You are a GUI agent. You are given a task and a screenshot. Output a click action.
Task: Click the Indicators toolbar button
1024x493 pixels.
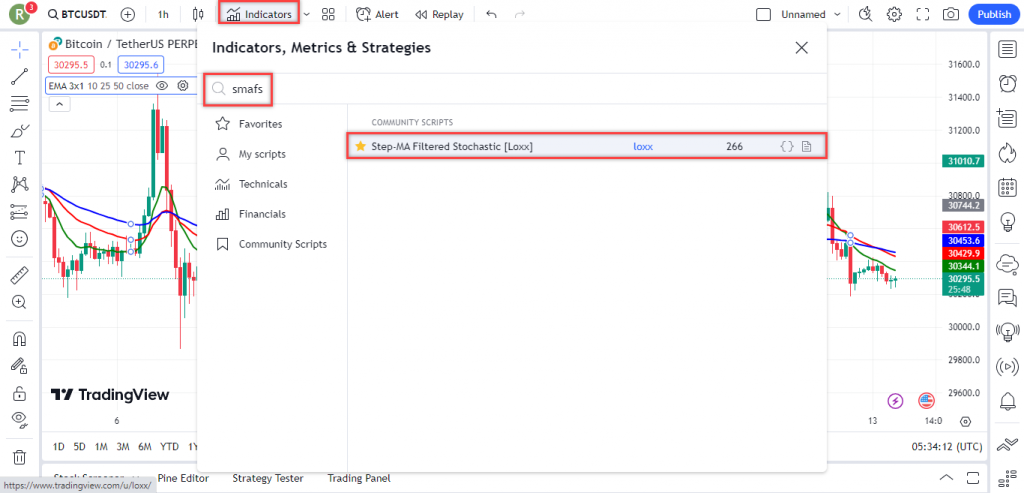point(259,14)
